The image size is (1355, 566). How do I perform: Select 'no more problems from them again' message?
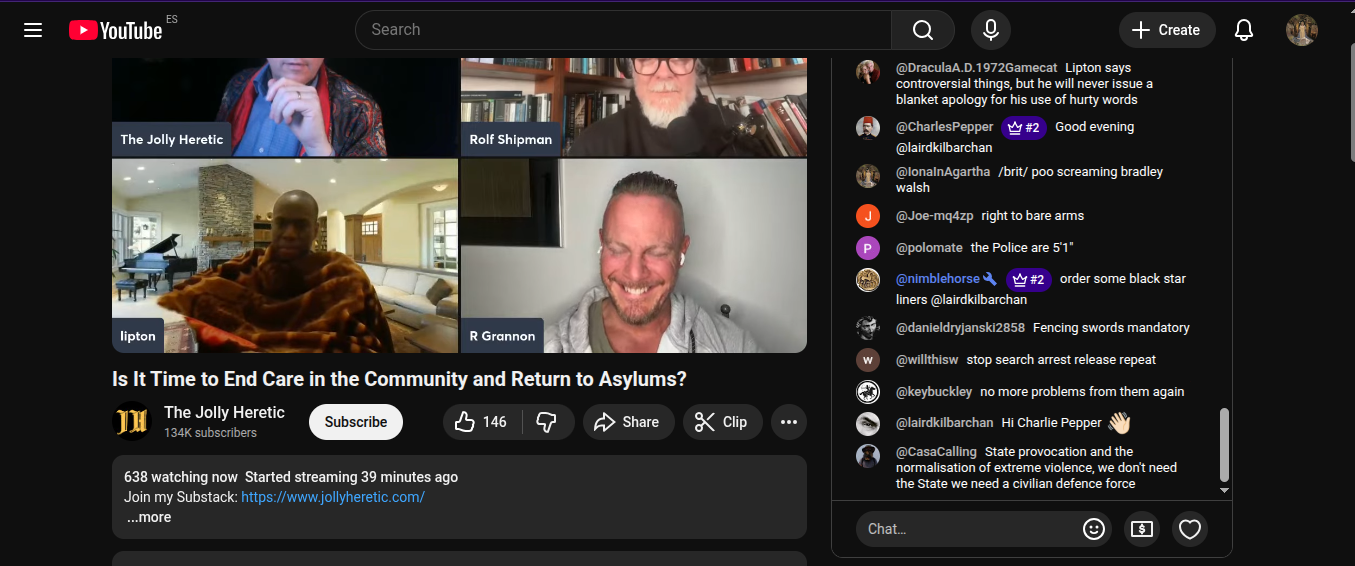click(1082, 391)
